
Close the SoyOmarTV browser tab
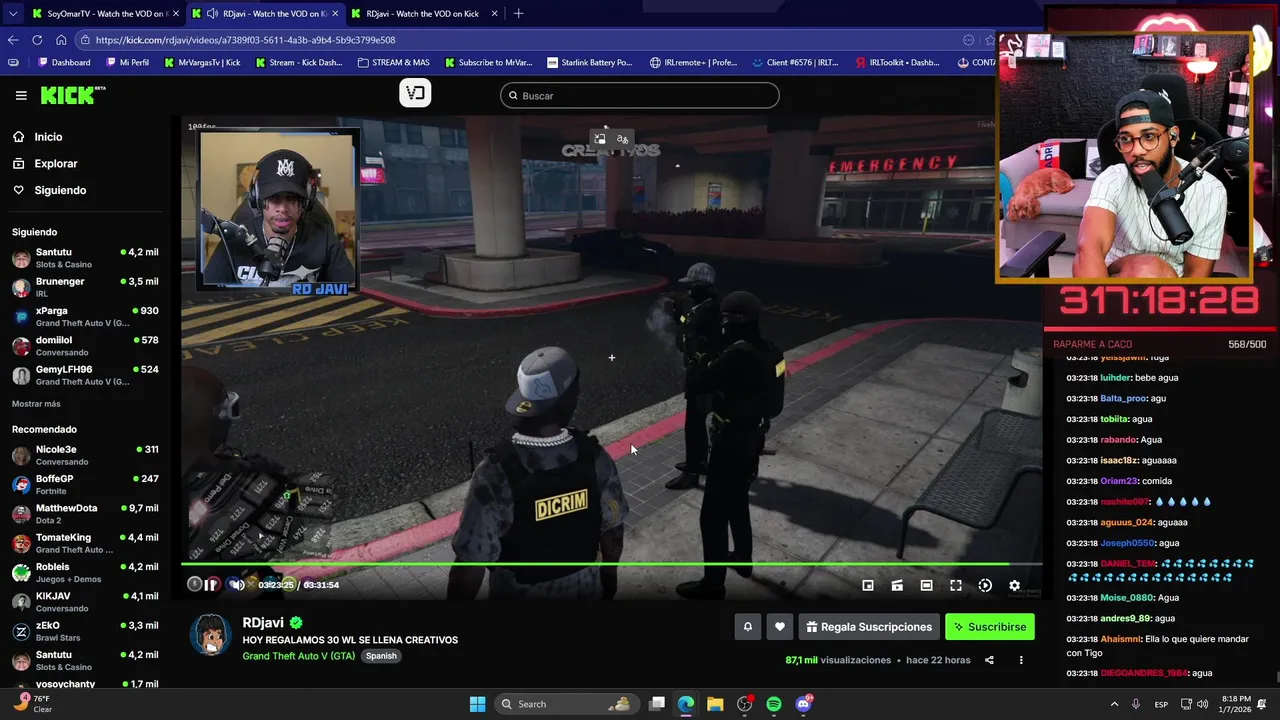click(x=176, y=14)
